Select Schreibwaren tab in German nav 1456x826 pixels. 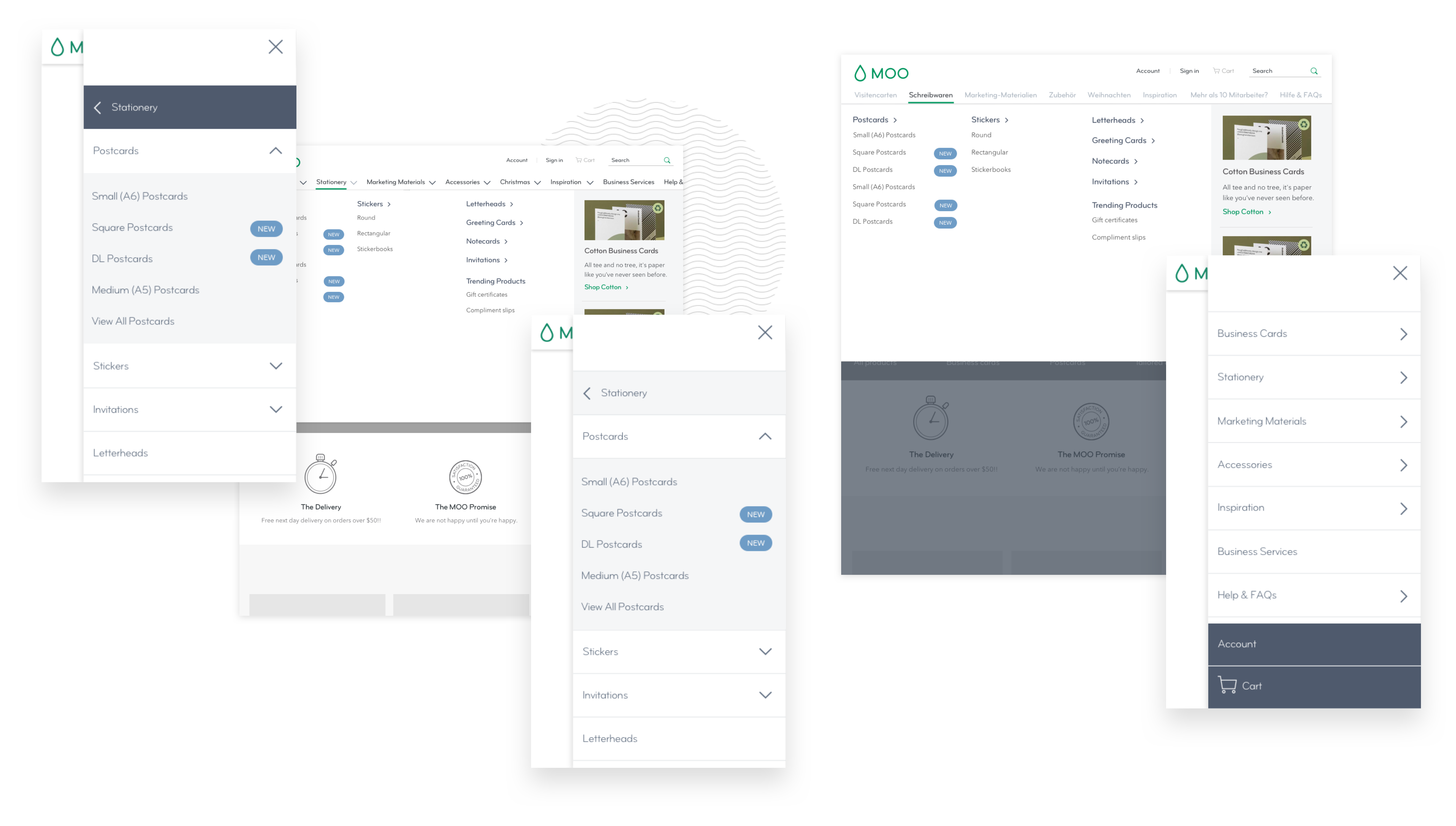coord(930,95)
